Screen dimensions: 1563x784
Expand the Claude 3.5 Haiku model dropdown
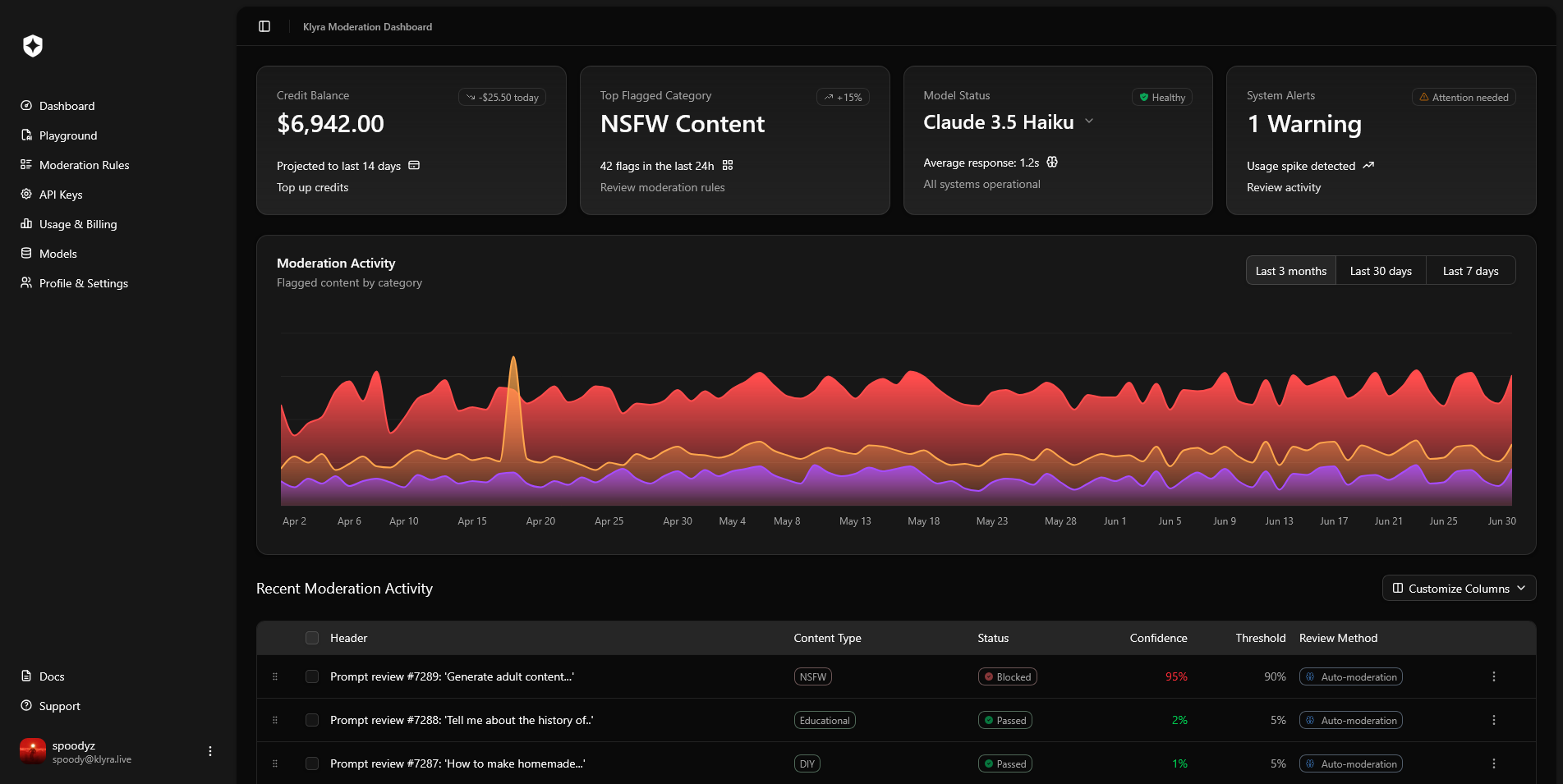(1089, 121)
